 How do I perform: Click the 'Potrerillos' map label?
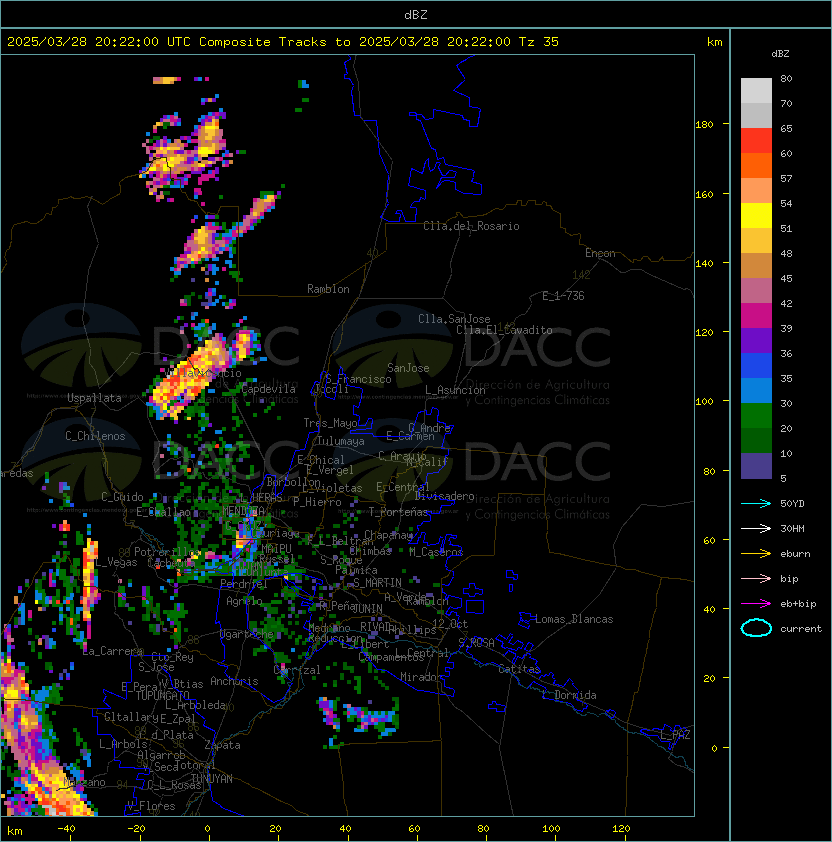(x=167, y=552)
